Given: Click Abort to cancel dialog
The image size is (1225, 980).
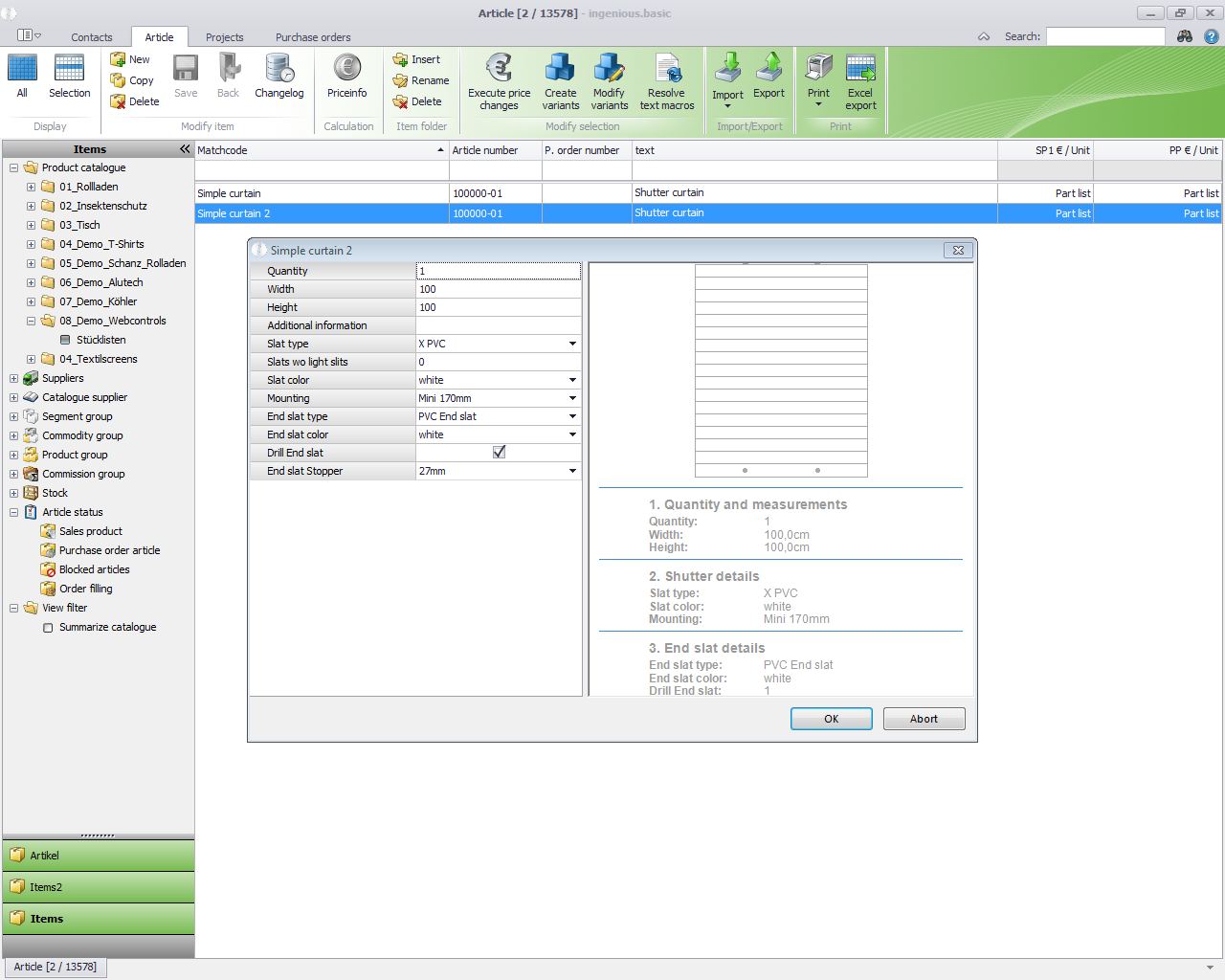Looking at the screenshot, I should pyautogui.click(x=924, y=719).
